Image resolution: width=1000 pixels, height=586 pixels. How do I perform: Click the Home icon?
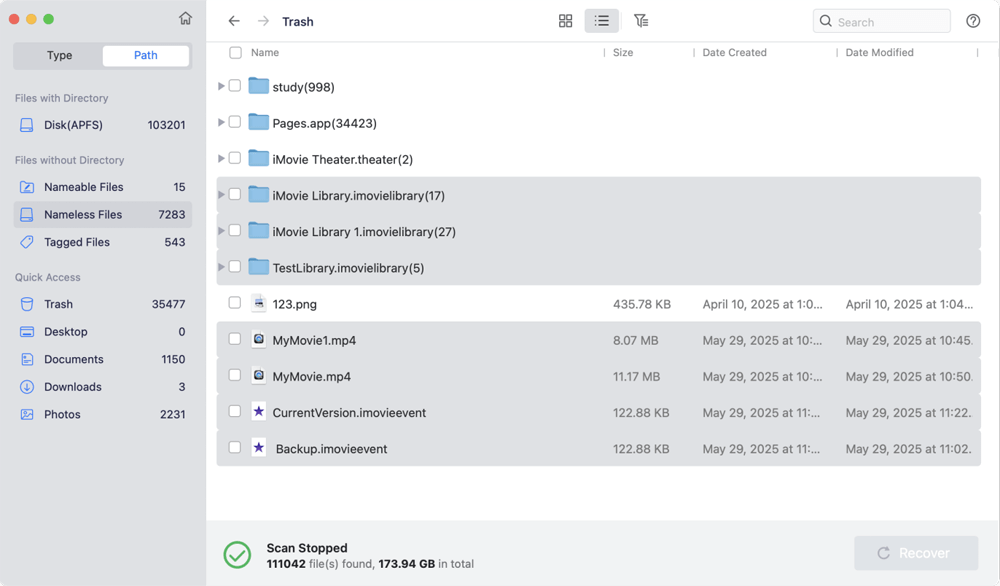[x=185, y=18]
